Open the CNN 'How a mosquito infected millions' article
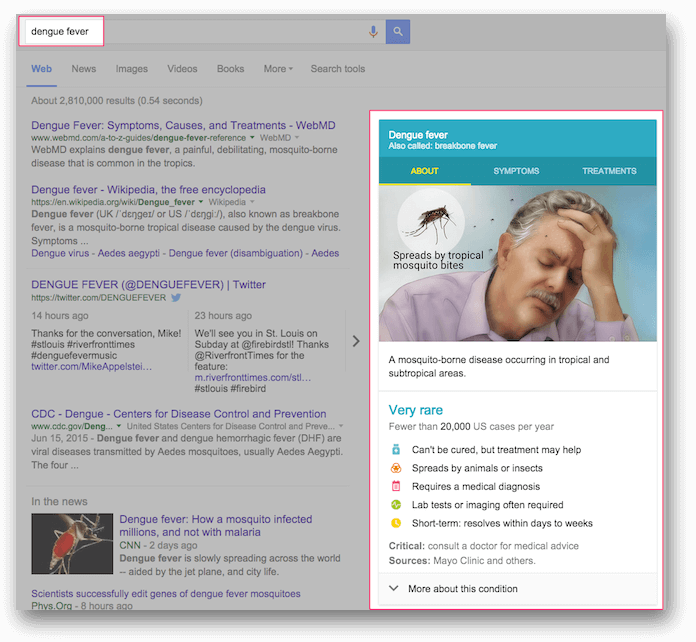 coord(216,526)
